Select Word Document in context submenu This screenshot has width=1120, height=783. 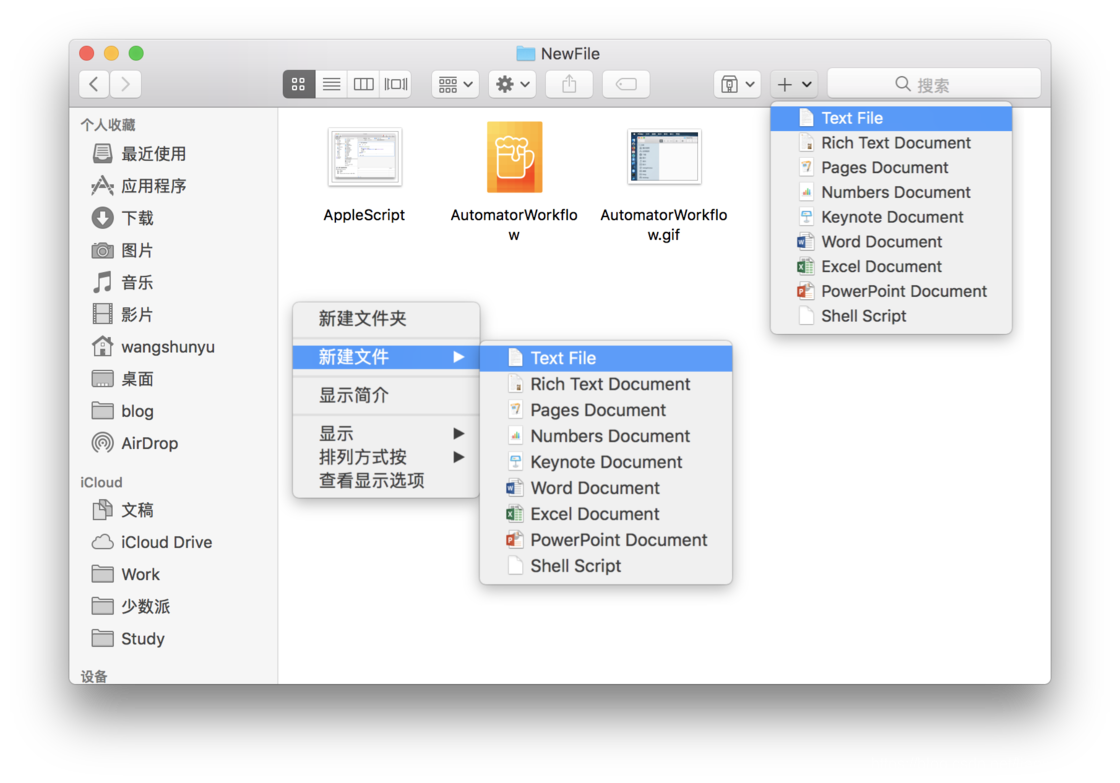click(x=606, y=488)
